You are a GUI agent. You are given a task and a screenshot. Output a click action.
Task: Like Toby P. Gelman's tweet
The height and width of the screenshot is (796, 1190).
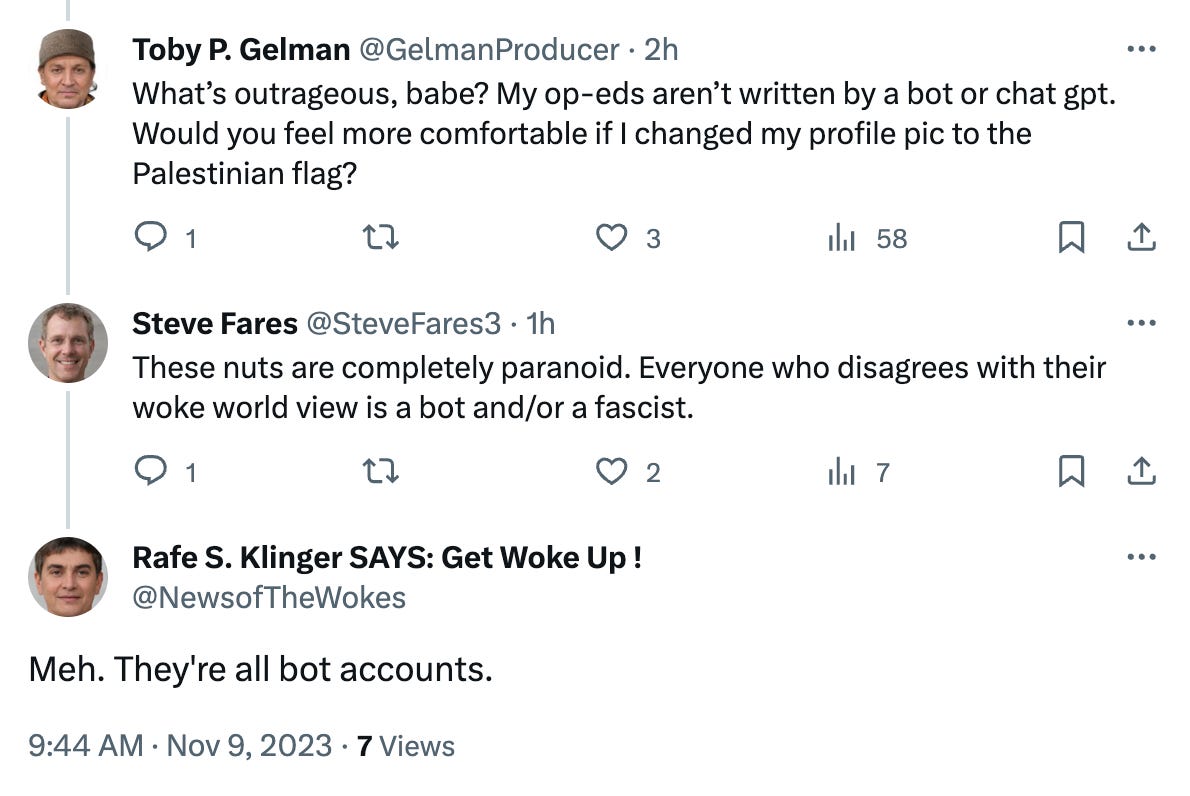611,238
